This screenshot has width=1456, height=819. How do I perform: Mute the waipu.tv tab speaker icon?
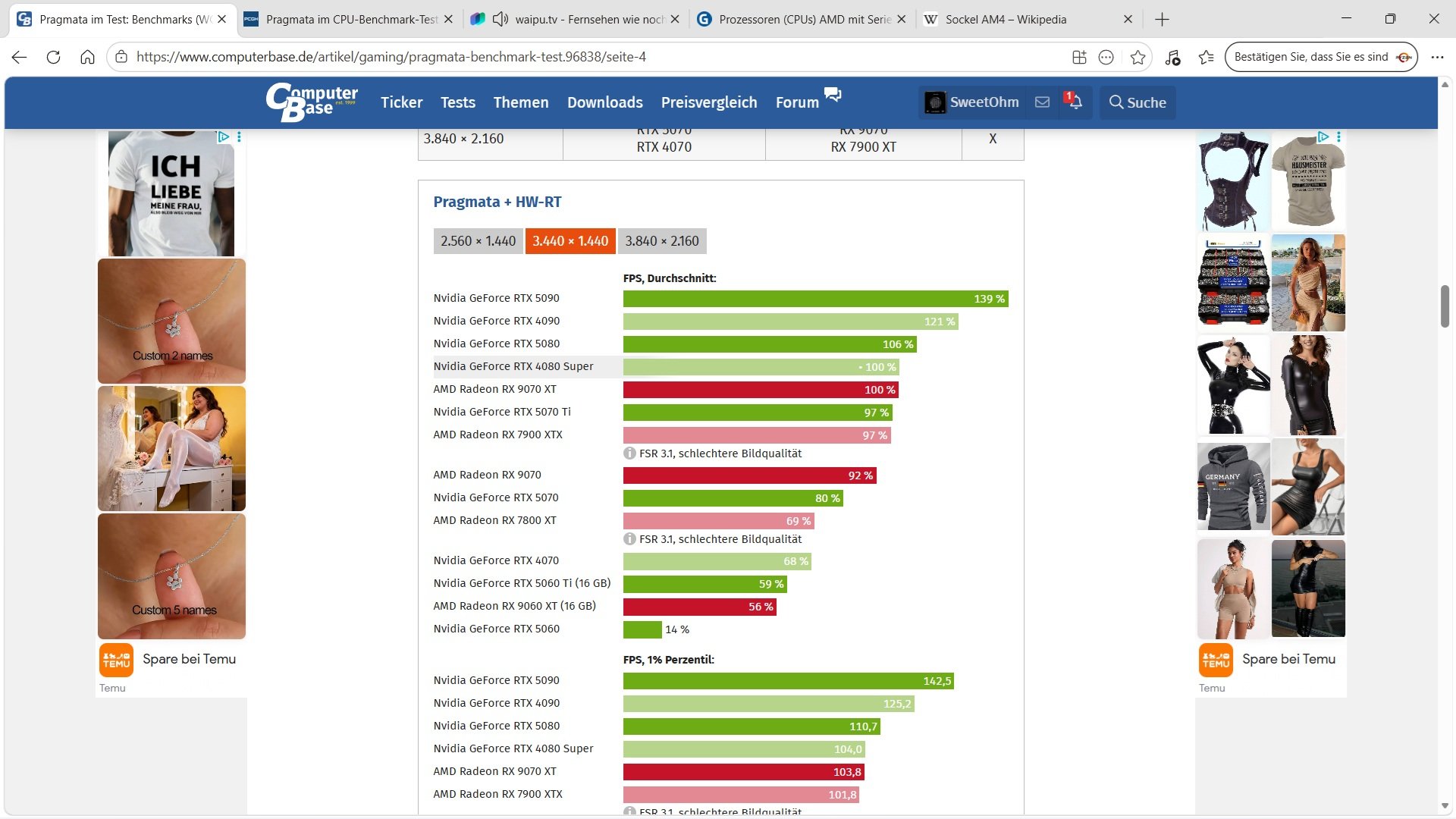[x=500, y=19]
